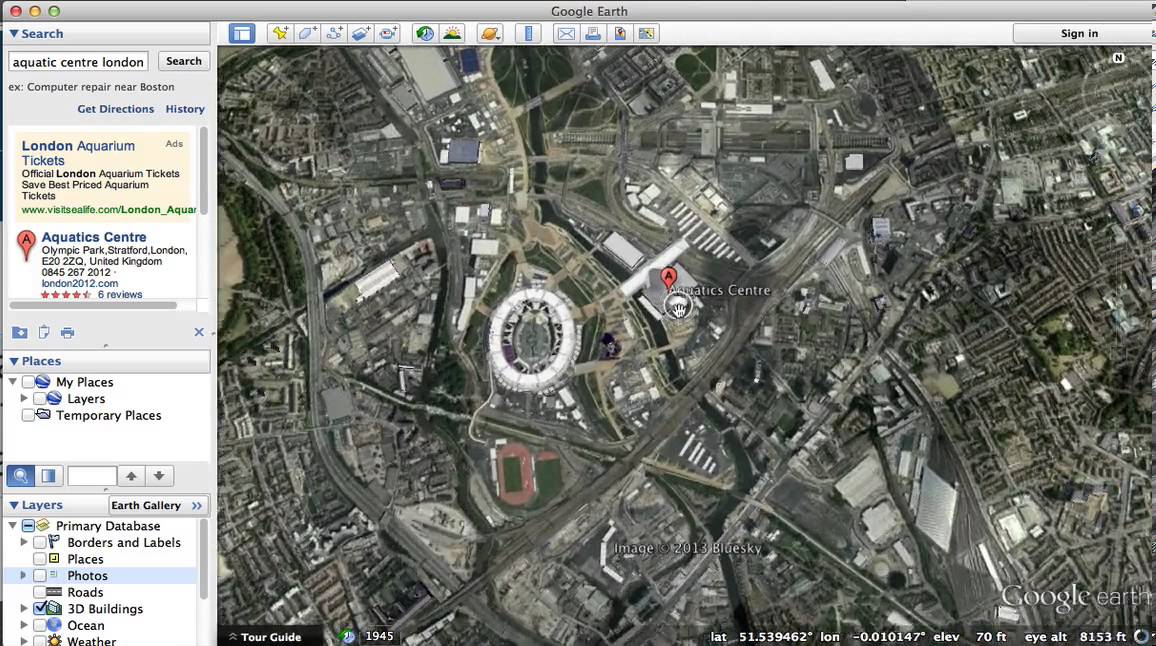Screen dimensions: 1156x646
Task: Collapse the Places panel
Action: pos(14,361)
